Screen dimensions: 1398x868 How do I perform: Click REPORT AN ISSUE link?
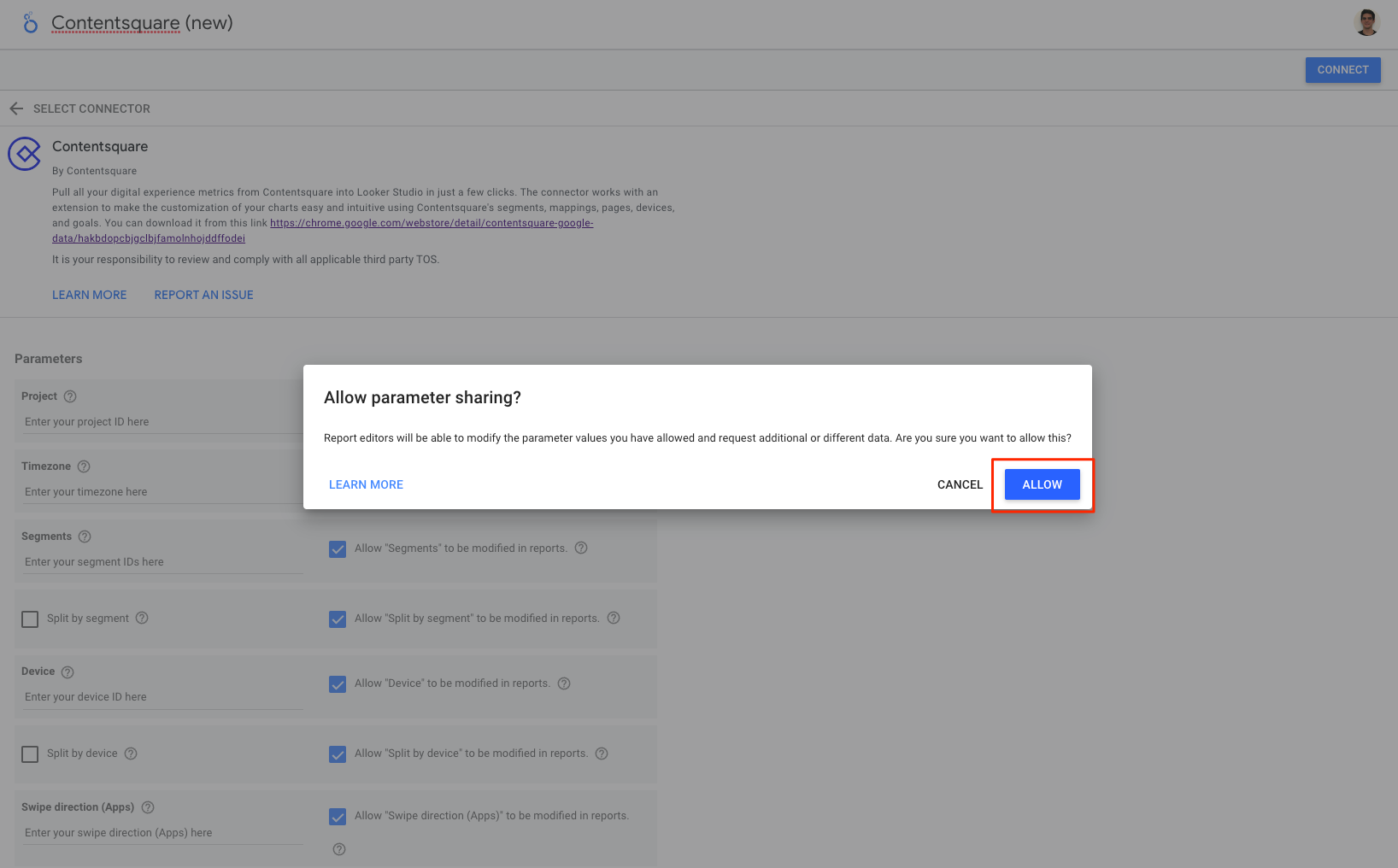pyautogui.click(x=203, y=295)
